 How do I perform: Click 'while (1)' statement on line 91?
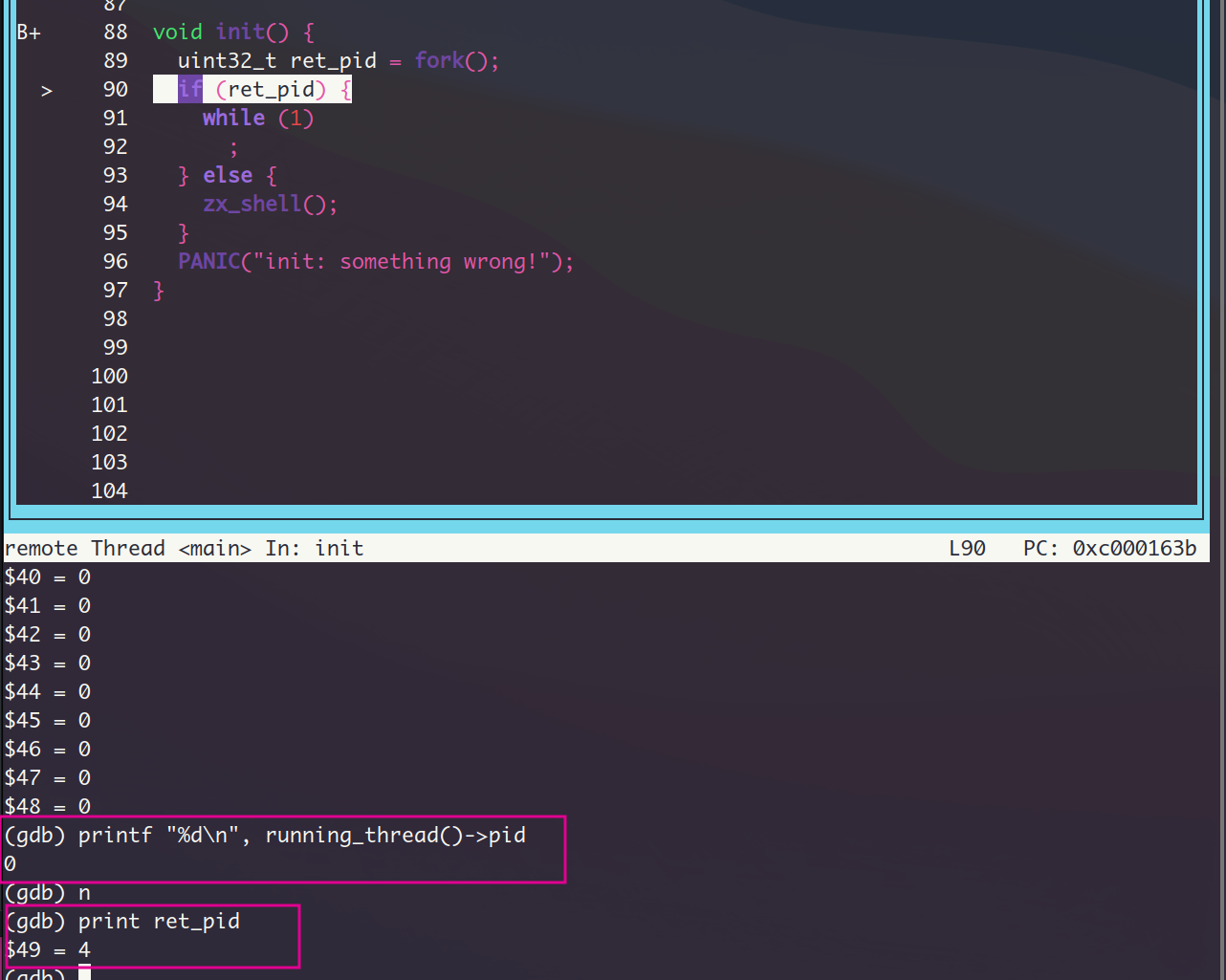point(258,119)
